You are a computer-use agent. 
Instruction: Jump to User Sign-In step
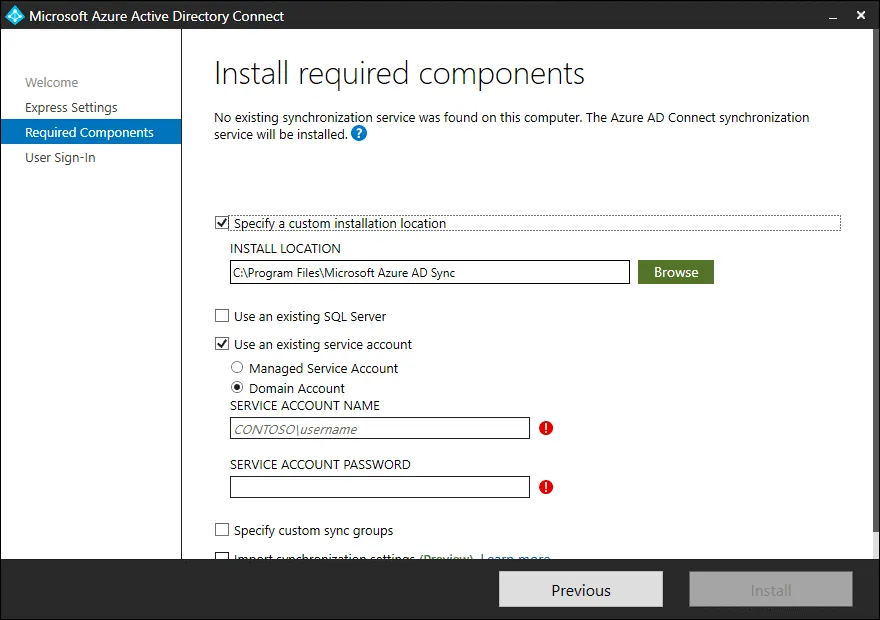(60, 157)
